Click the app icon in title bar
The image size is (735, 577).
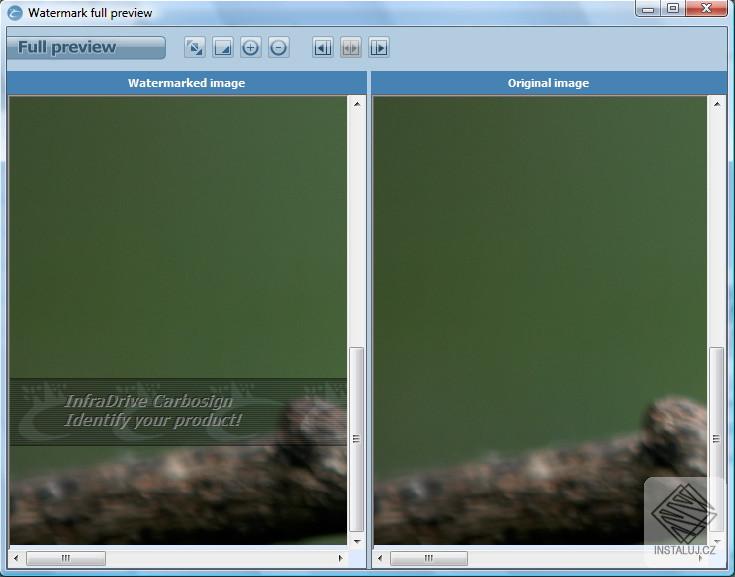click(x=15, y=13)
